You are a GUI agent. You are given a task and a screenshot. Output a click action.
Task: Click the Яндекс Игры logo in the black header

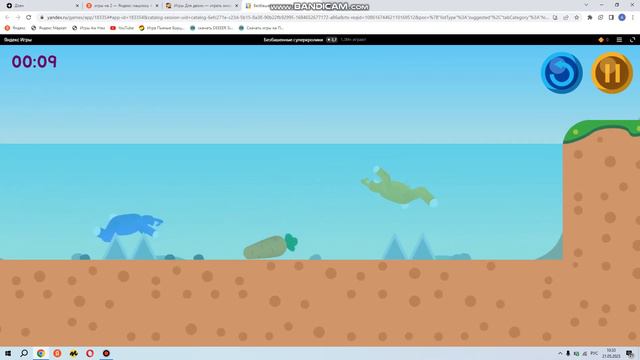tap(18, 40)
